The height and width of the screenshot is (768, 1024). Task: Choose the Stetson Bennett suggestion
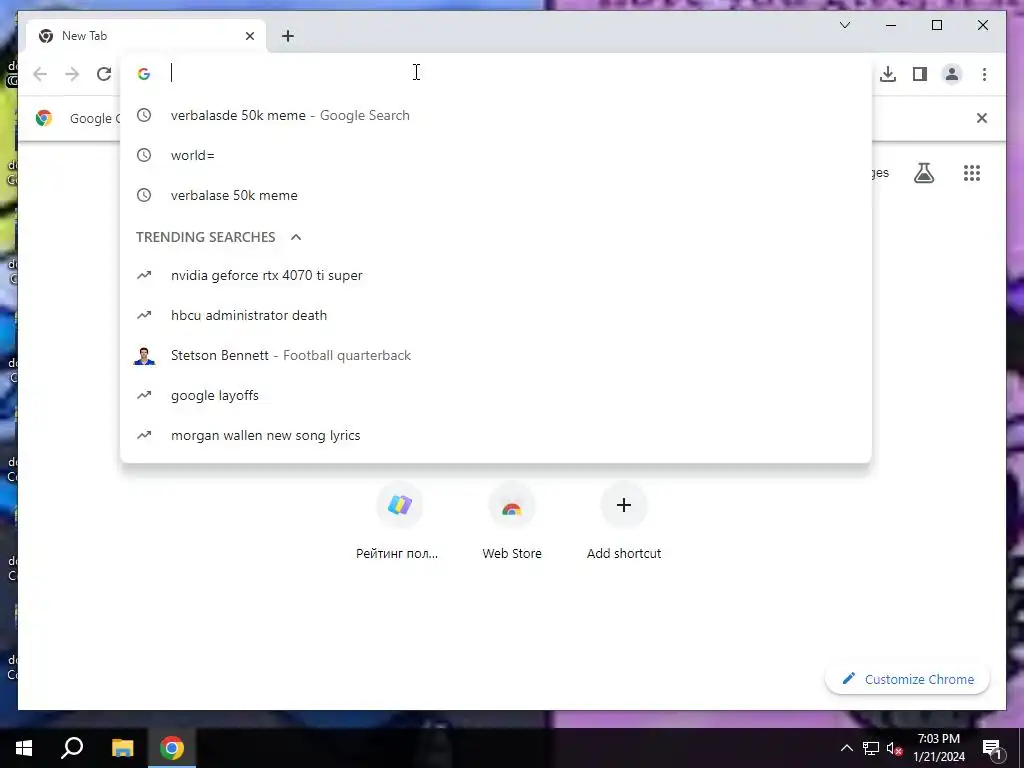[x=496, y=355]
